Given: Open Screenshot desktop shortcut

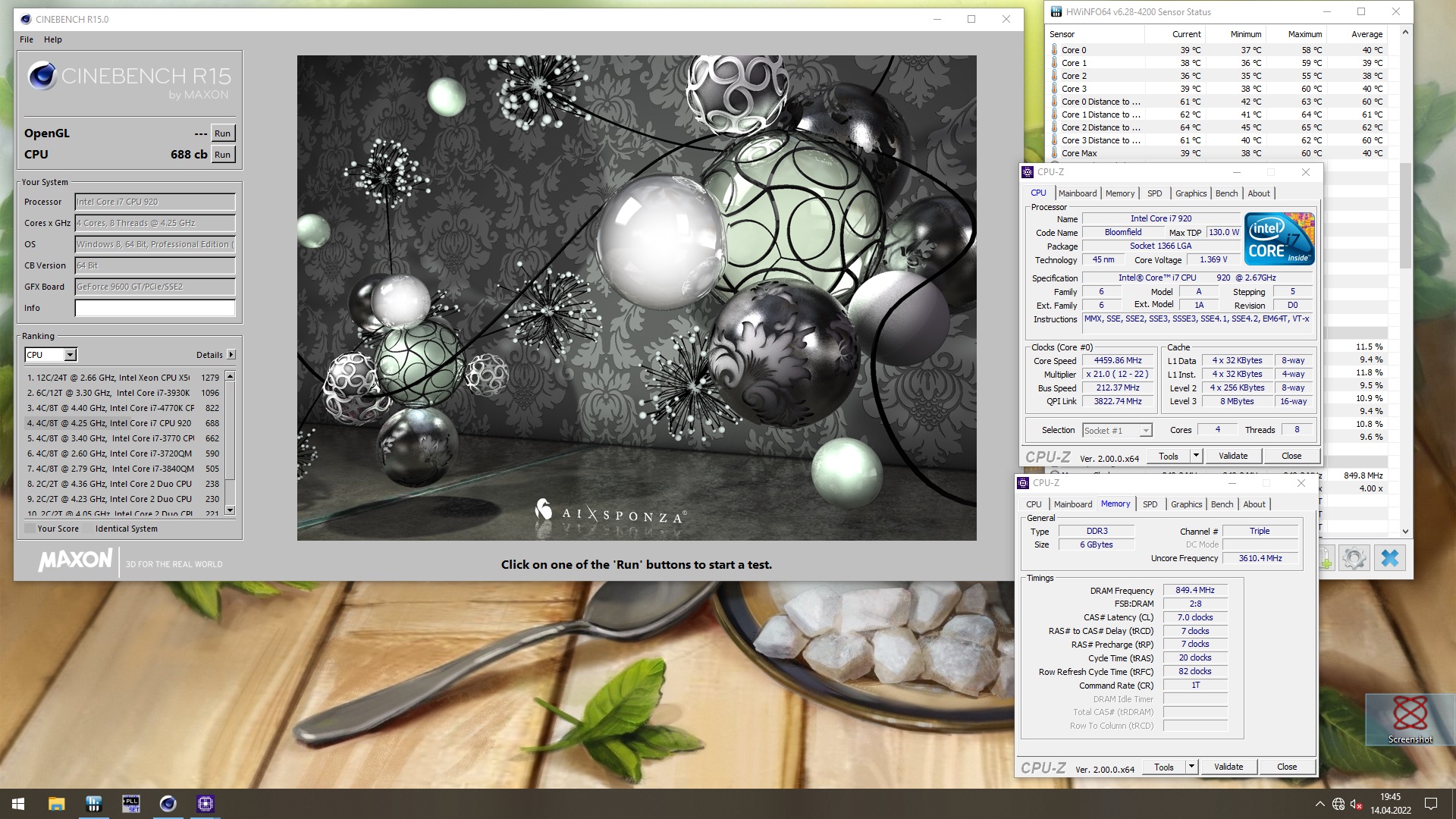Looking at the screenshot, I should tap(1410, 720).
